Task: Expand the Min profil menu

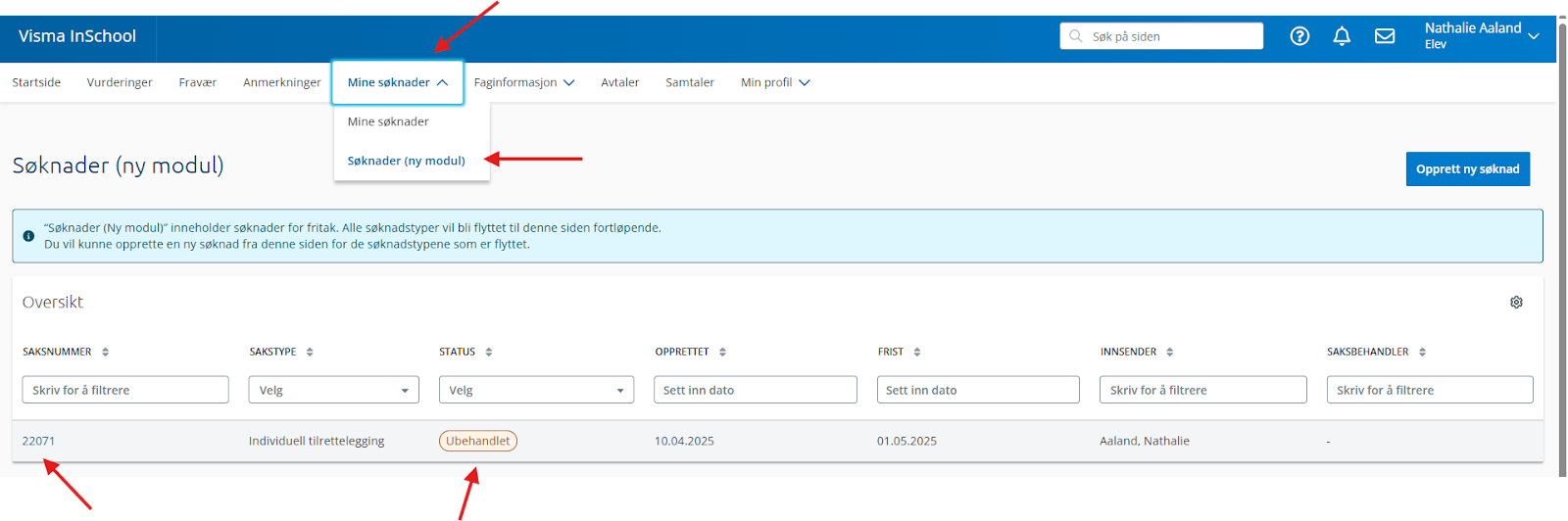Action: click(775, 82)
